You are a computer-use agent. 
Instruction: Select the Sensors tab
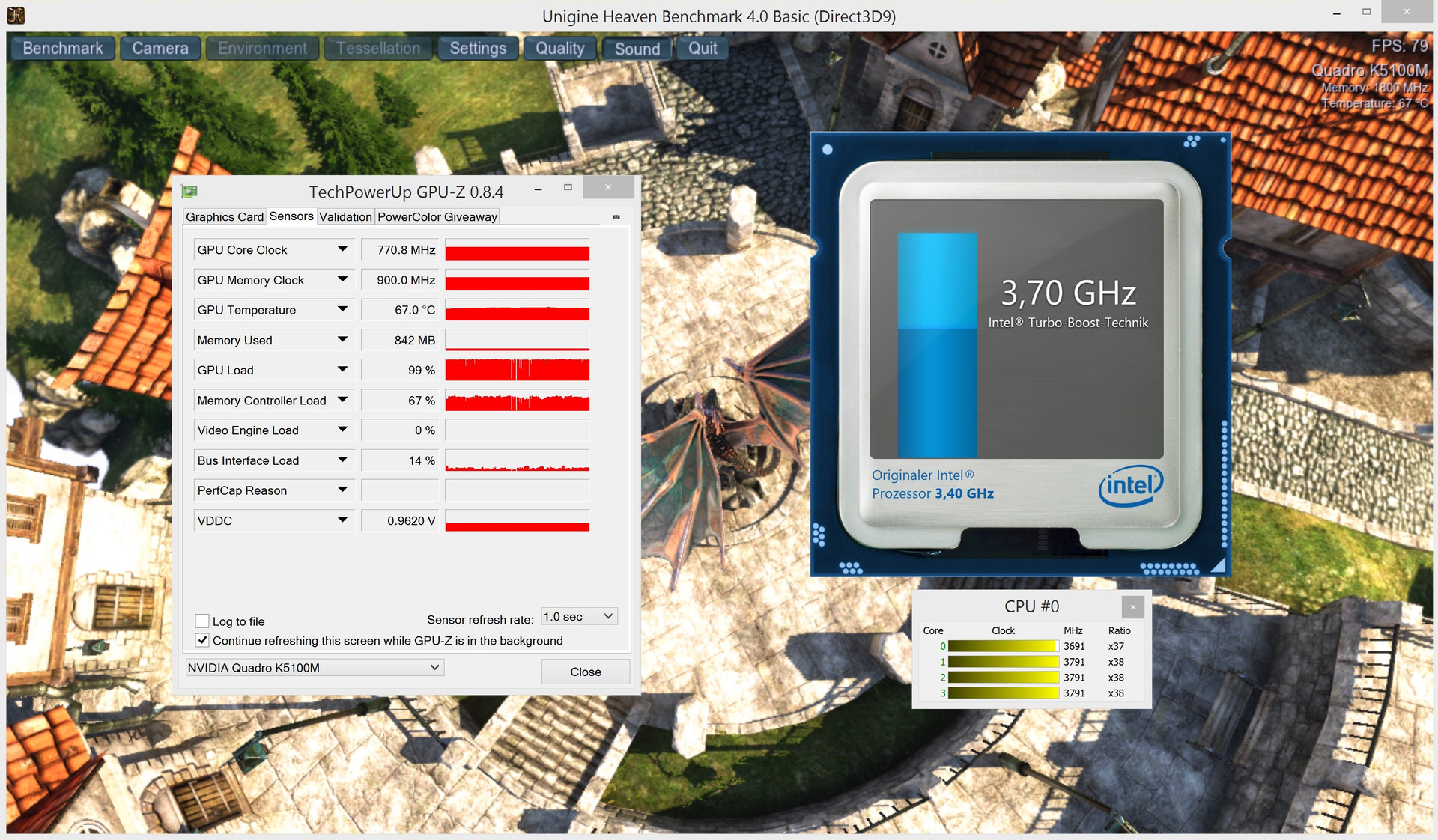pos(291,216)
